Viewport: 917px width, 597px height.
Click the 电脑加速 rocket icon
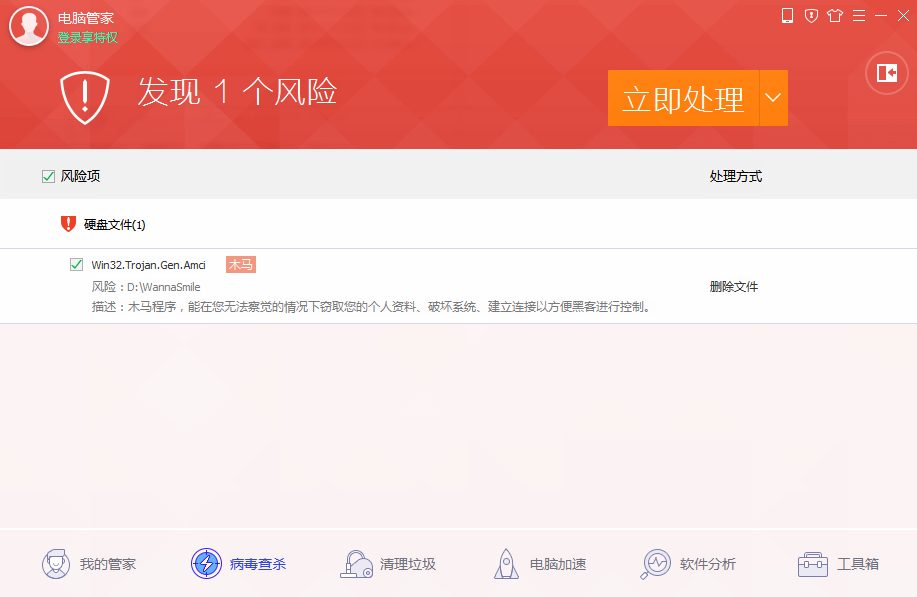tap(506, 564)
